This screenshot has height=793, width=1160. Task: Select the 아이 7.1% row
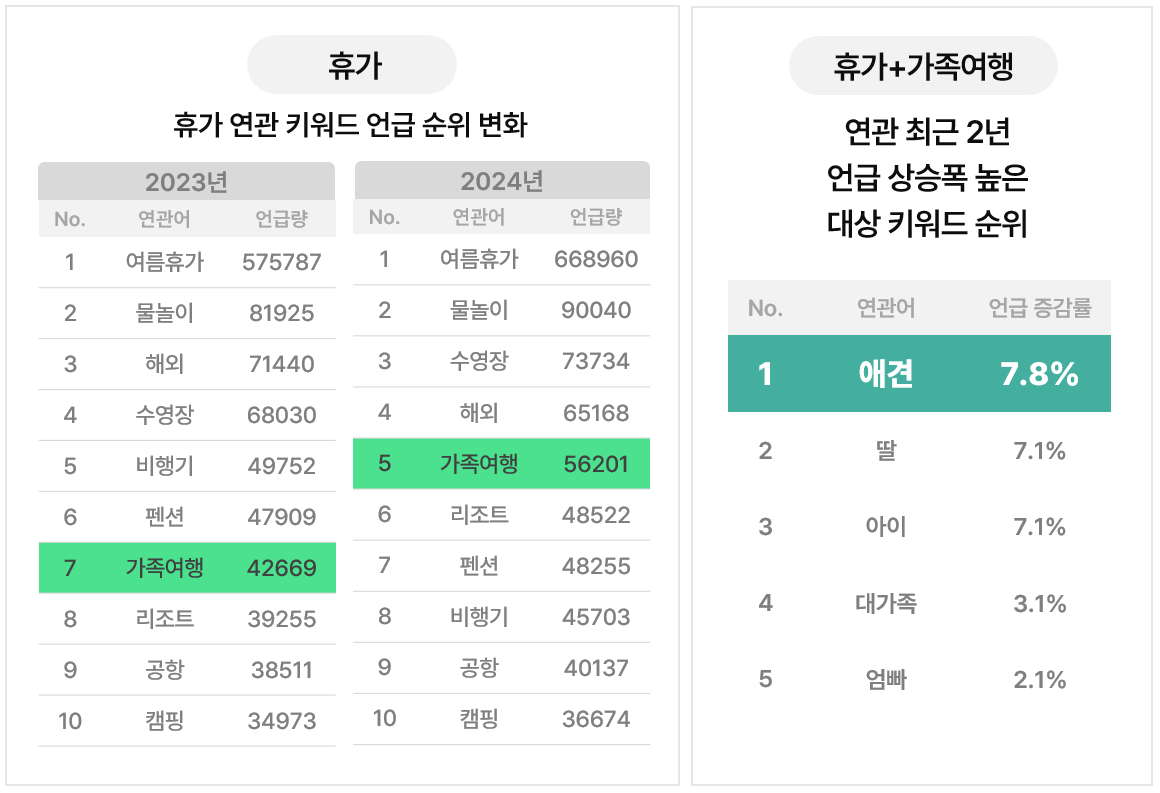tap(920, 527)
